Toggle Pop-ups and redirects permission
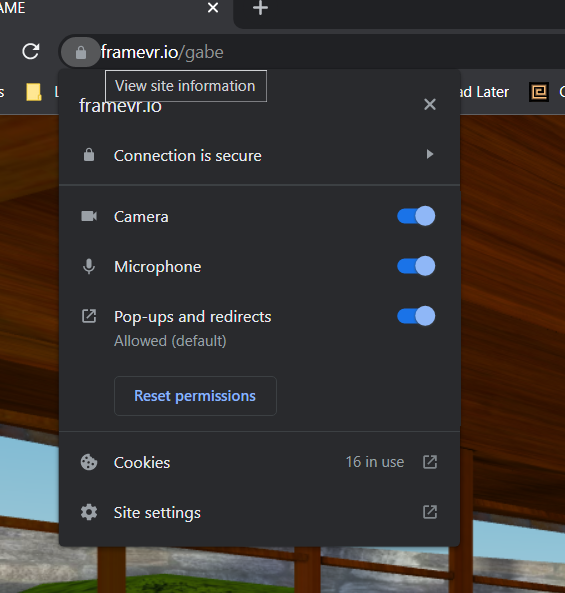The image size is (565, 593). pyautogui.click(x=416, y=316)
